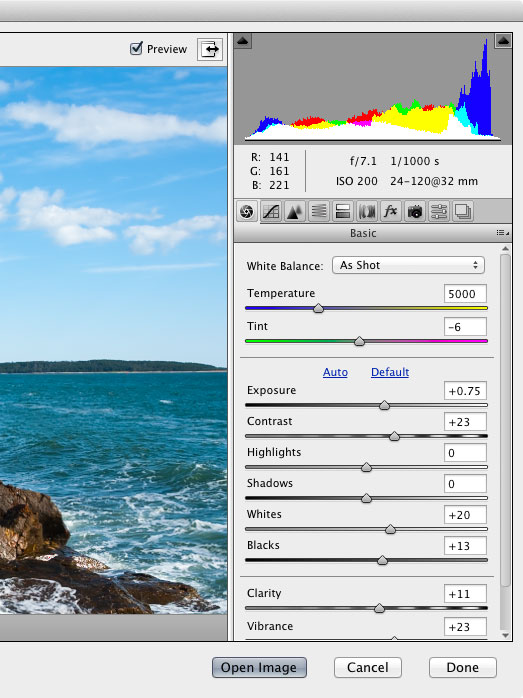Switch to the Tone Curve panel icon
Screen dimensions: 523x698
271,211
